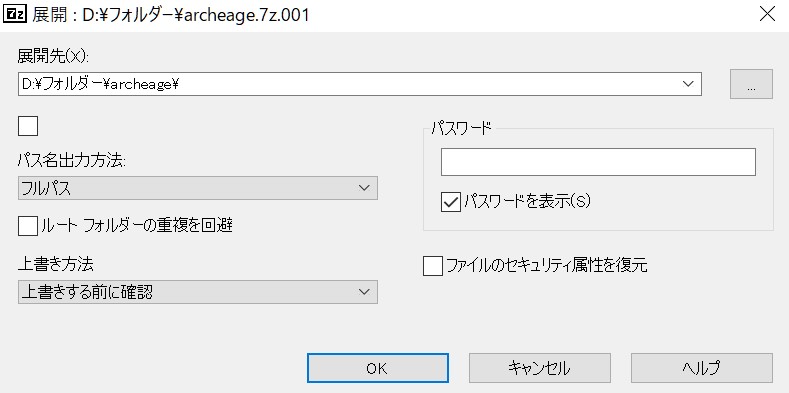Click the 展開先(X): label
This screenshot has width=789, height=393.
(53, 57)
